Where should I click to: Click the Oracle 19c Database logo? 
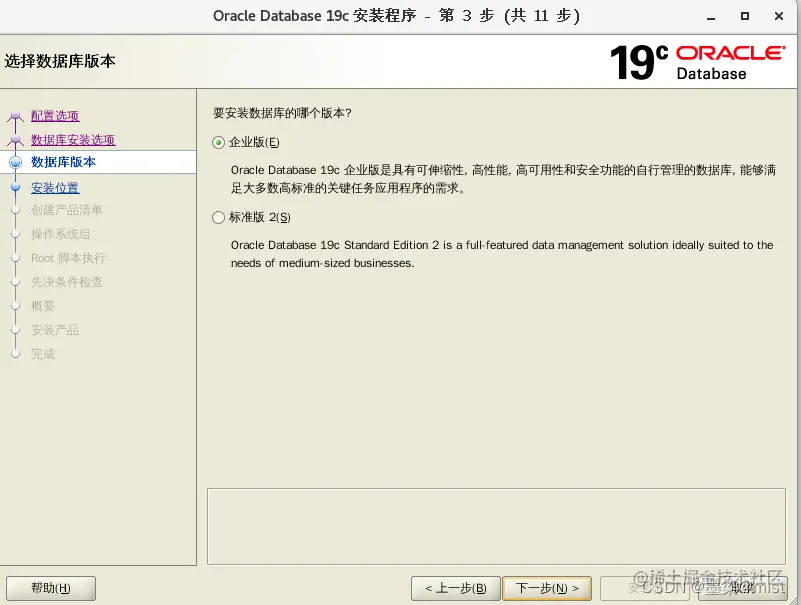pos(697,62)
